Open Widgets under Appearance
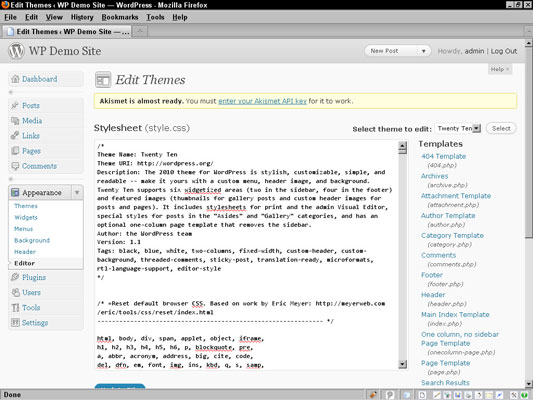The image size is (533, 400). click(x=26, y=218)
